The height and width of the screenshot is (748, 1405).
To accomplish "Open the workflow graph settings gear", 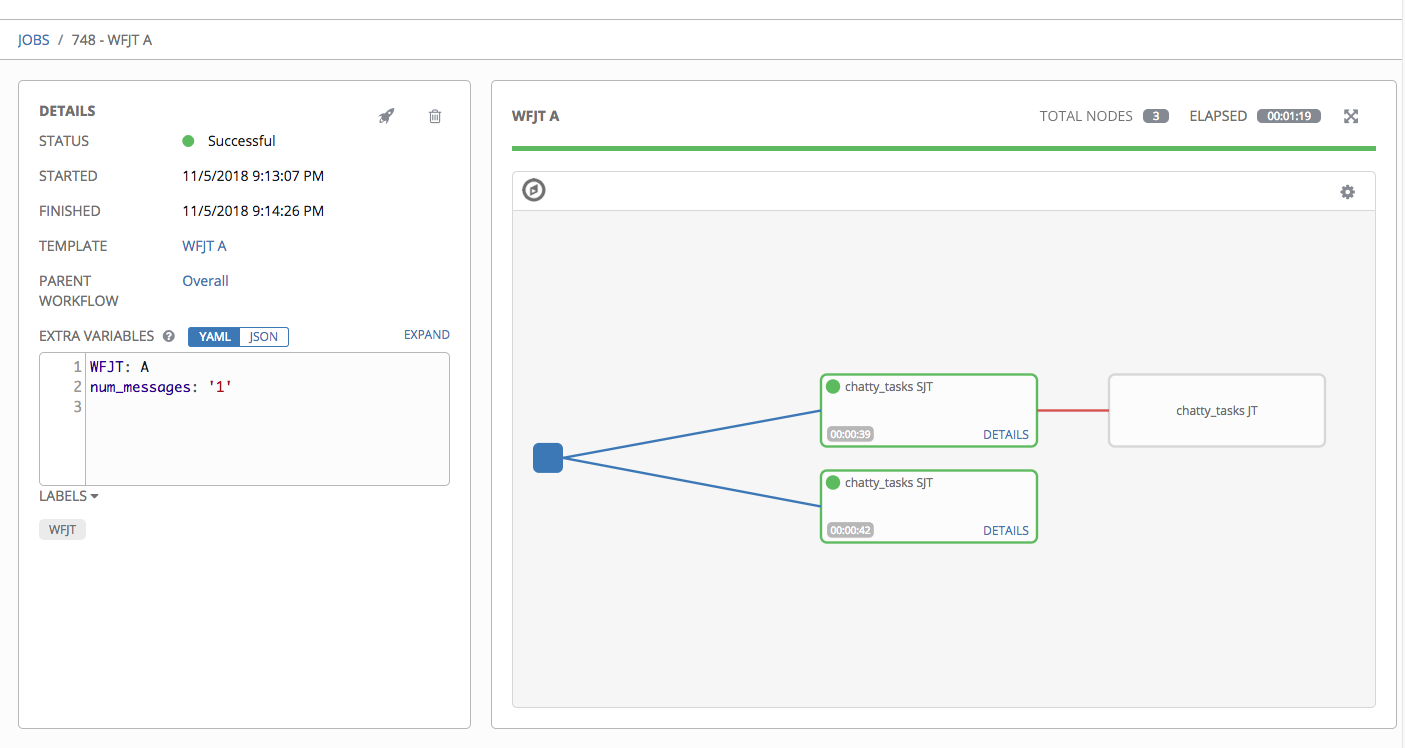I will 1348,192.
